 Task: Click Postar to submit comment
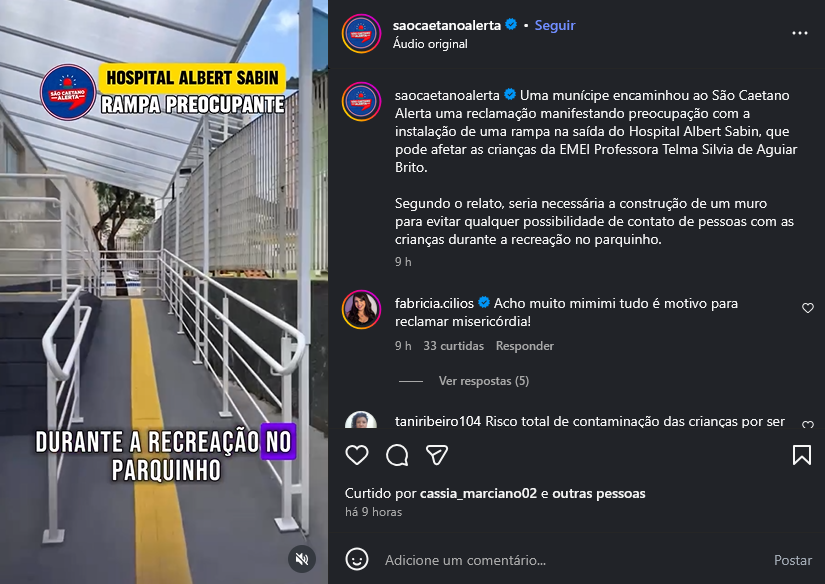(792, 560)
